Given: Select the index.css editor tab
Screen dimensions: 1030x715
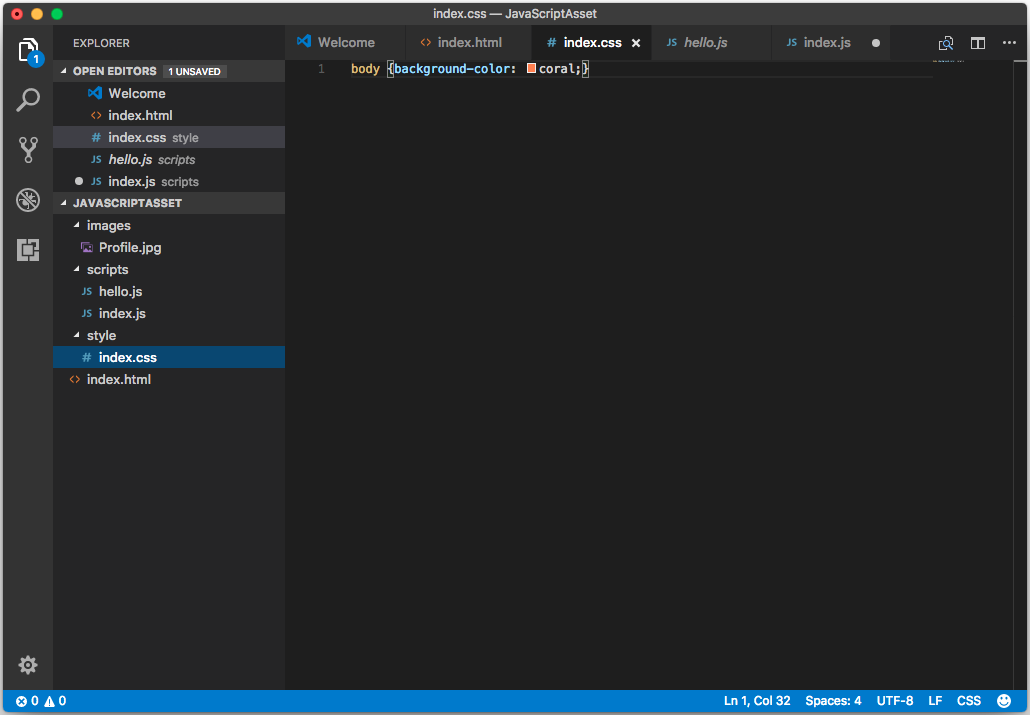Looking at the screenshot, I should pos(591,43).
